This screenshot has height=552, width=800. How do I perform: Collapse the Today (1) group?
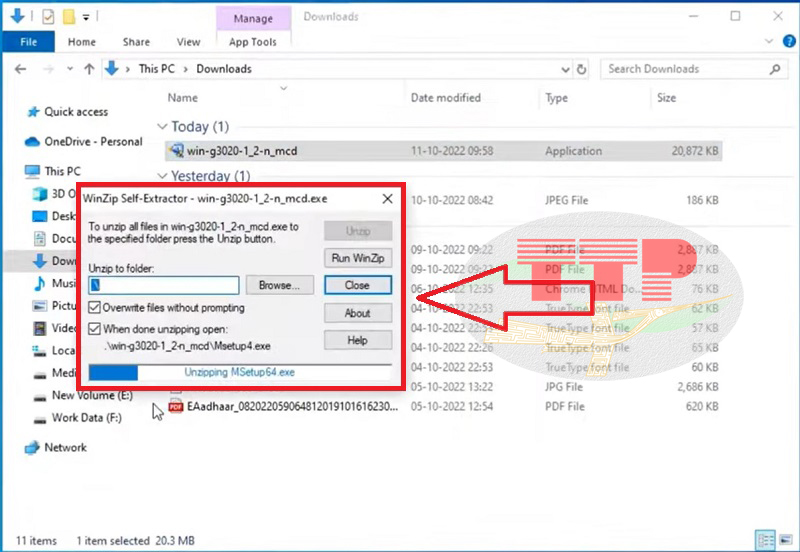[x=162, y=127]
